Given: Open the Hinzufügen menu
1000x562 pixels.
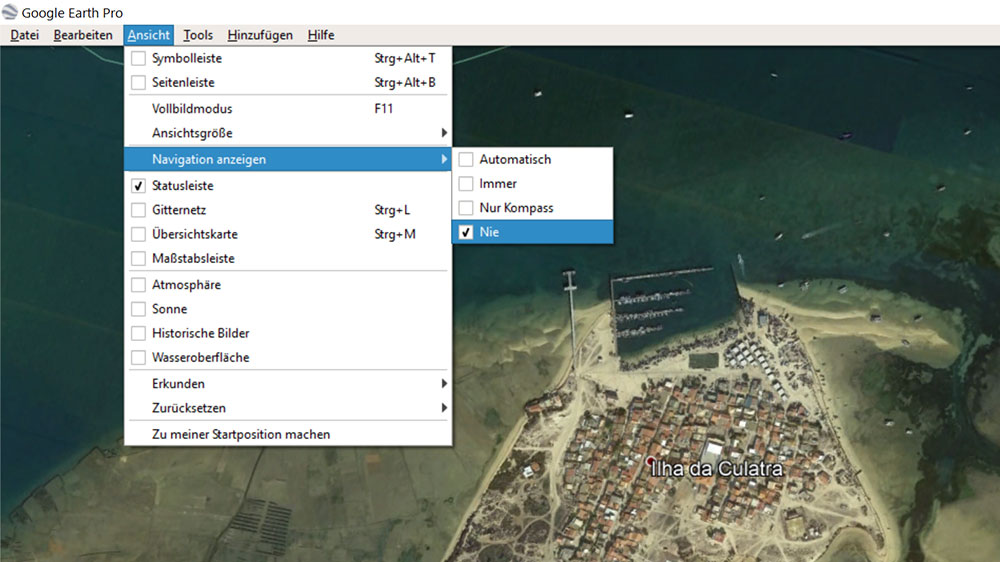Looking at the screenshot, I should (x=260, y=35).
